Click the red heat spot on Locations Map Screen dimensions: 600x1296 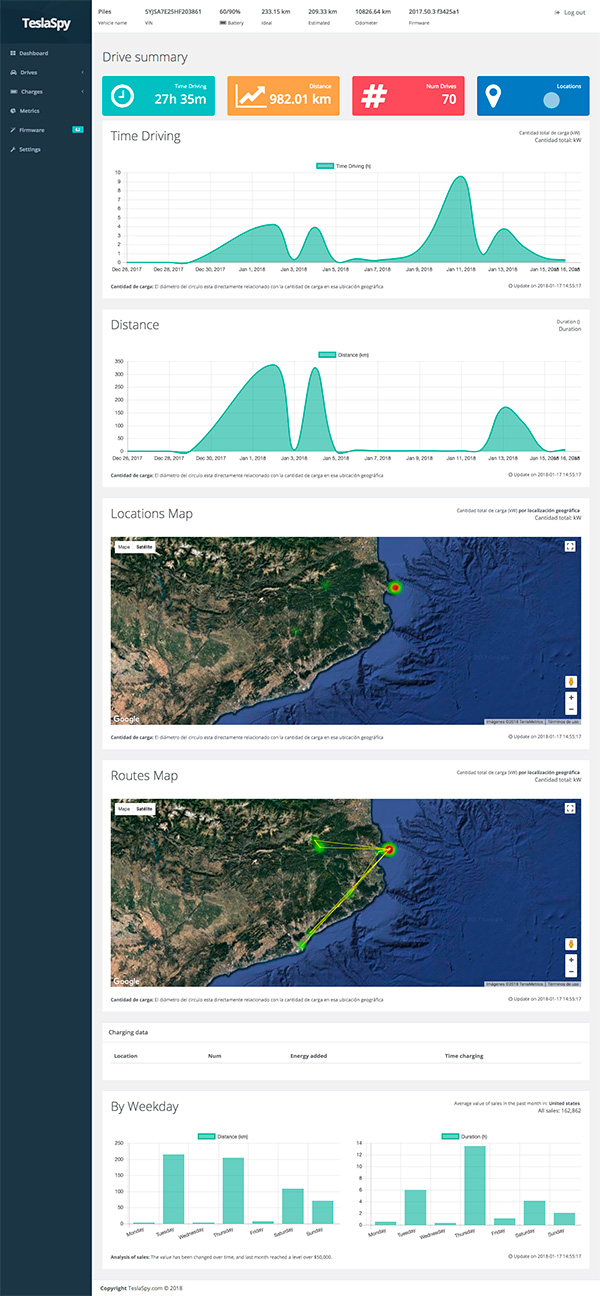[394, 587]
